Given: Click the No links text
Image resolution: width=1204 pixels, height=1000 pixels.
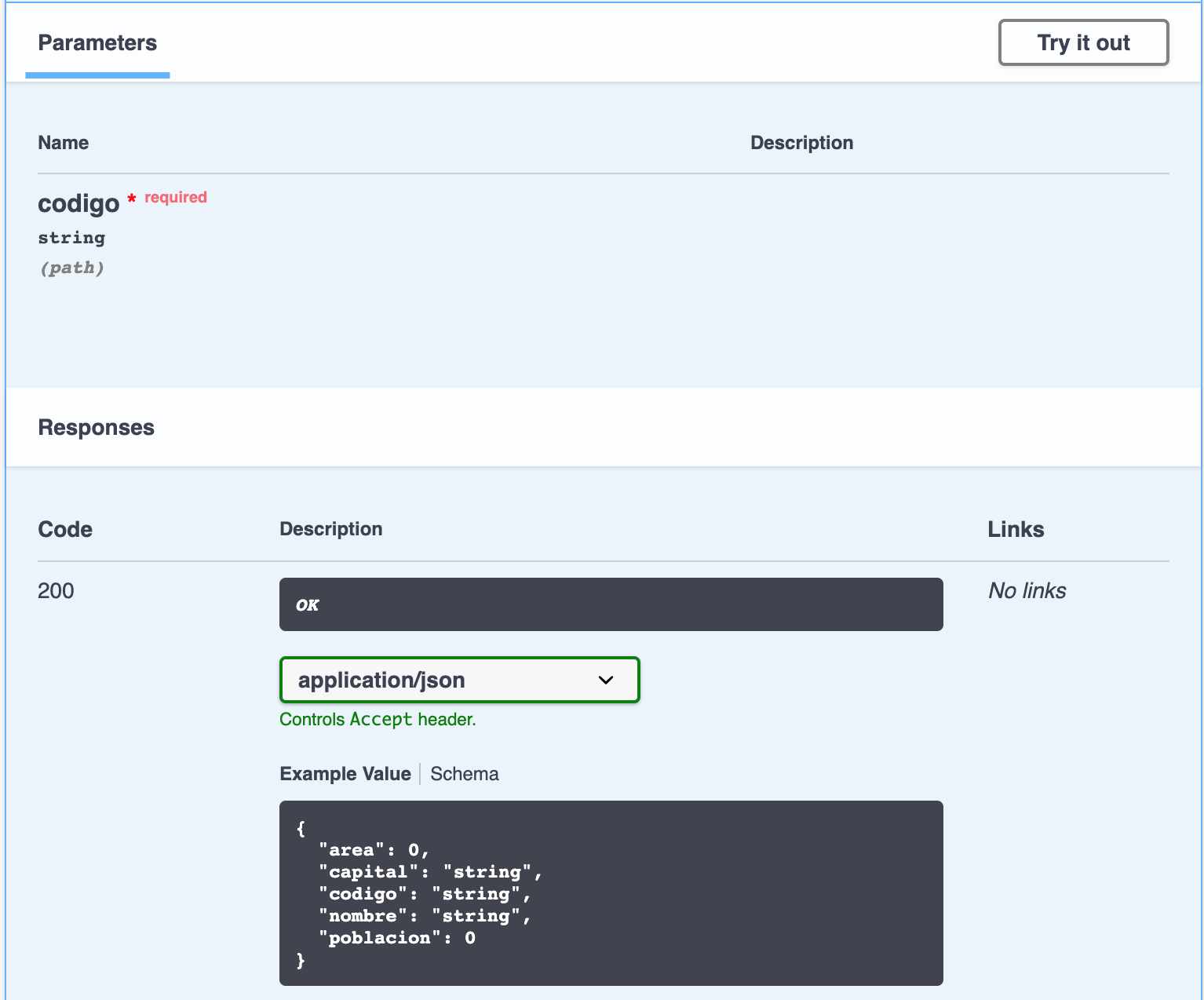Looking at the screenshot, I should (x=1027, y=591).
